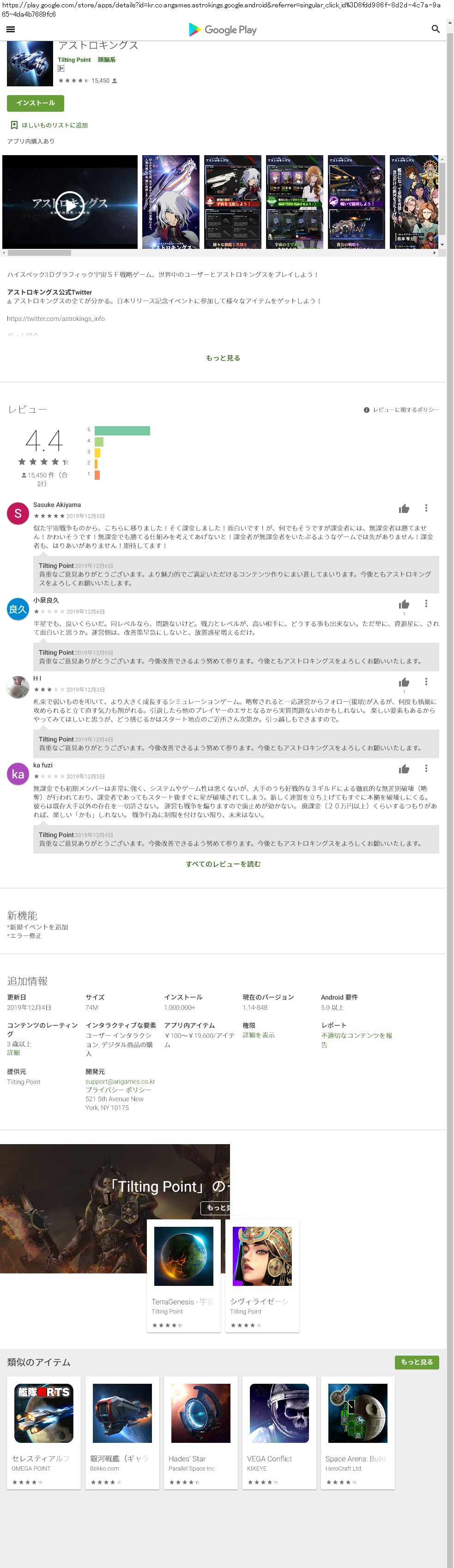Open すべてのレビューを読む link
This screenshot has height=1568, width=454.
pyautogui.click(x=223, y=864)
